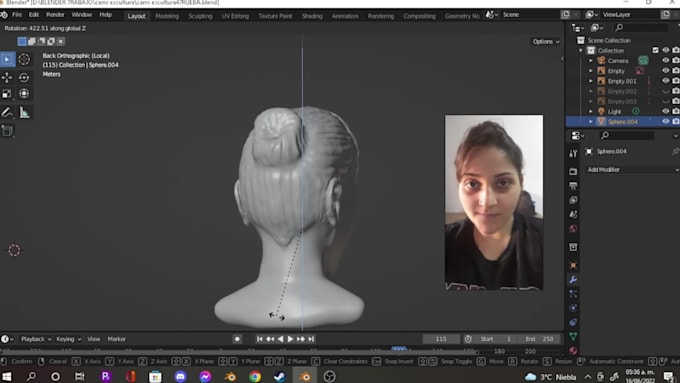Viewport: 680px width, 383px height.
Task: Select the Select Box tool
Action: 7,59
